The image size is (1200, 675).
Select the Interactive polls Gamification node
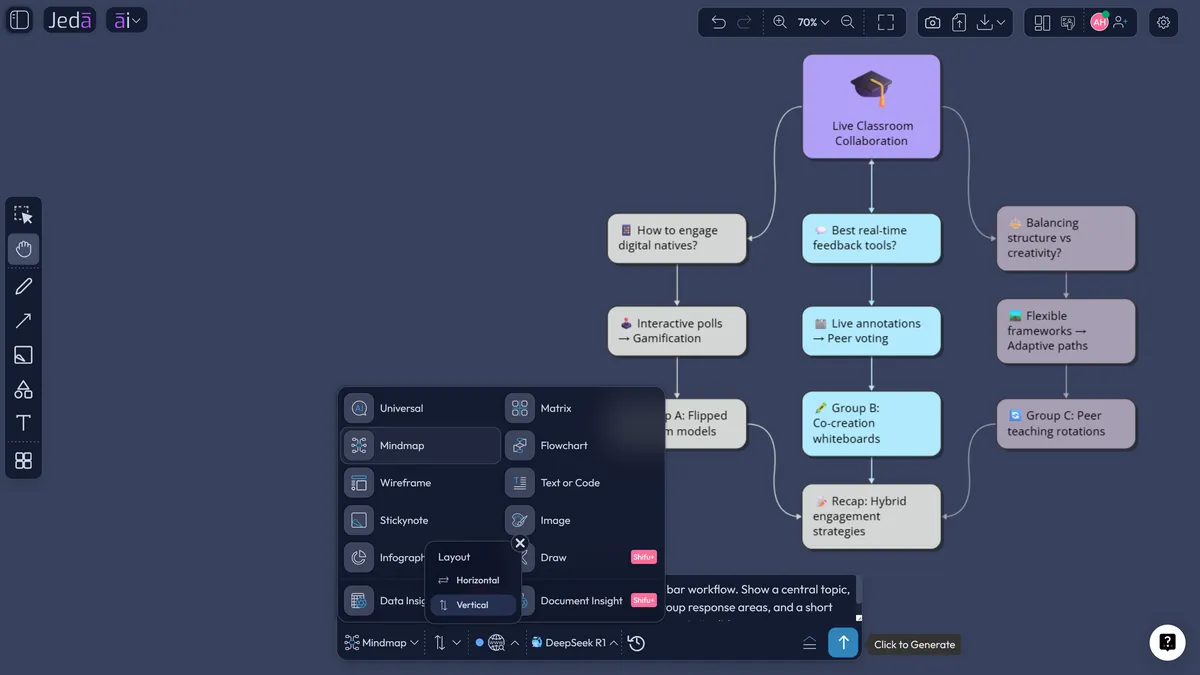[x=677, y=331]
